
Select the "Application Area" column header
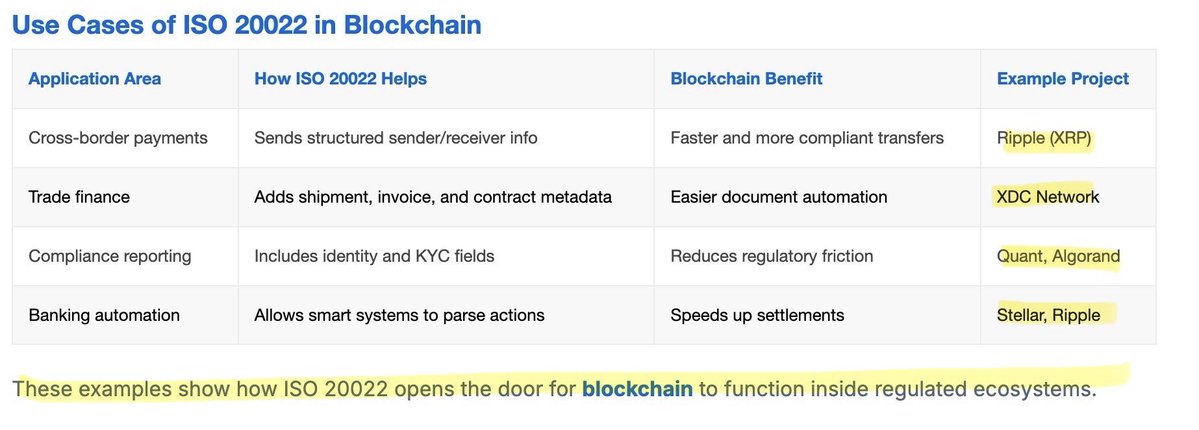click(95, 78)
